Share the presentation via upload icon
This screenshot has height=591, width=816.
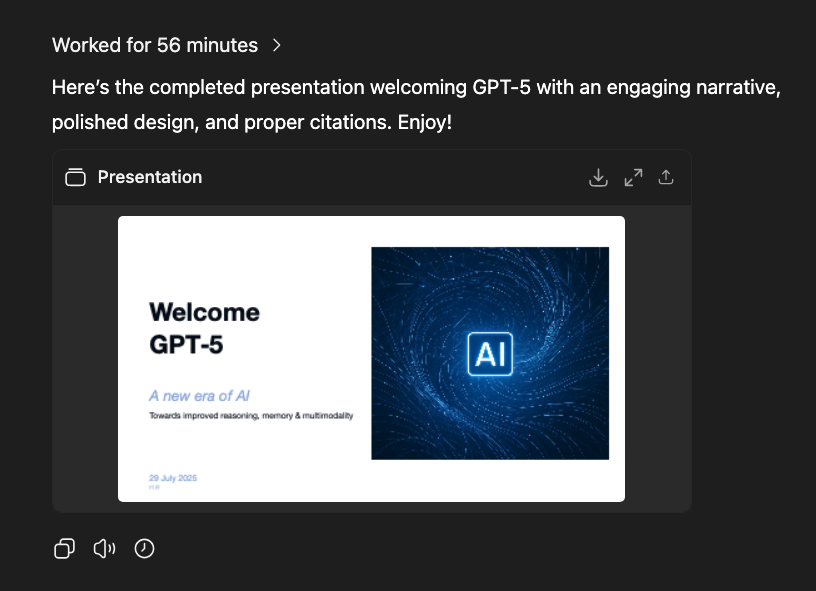click(666, 177)
